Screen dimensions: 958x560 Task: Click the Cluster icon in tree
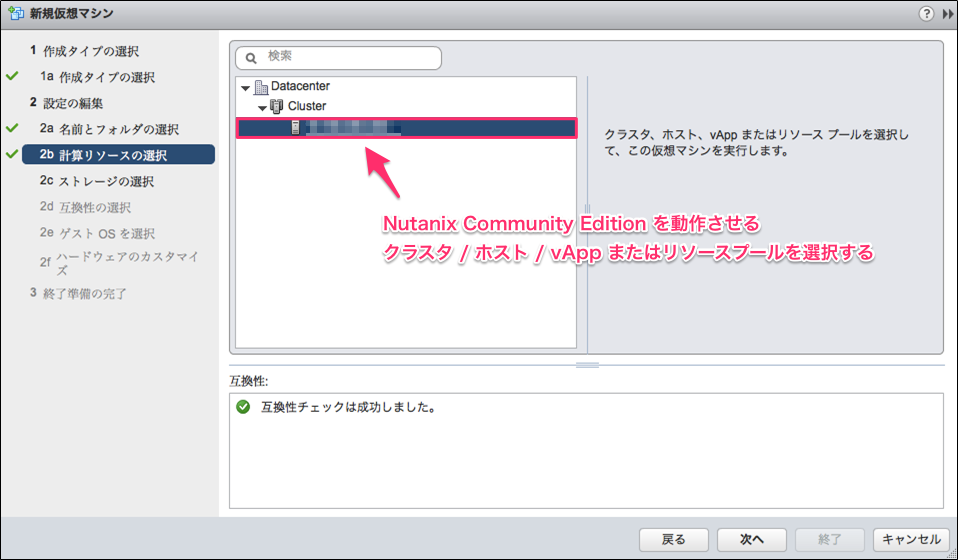pos(277,106)
